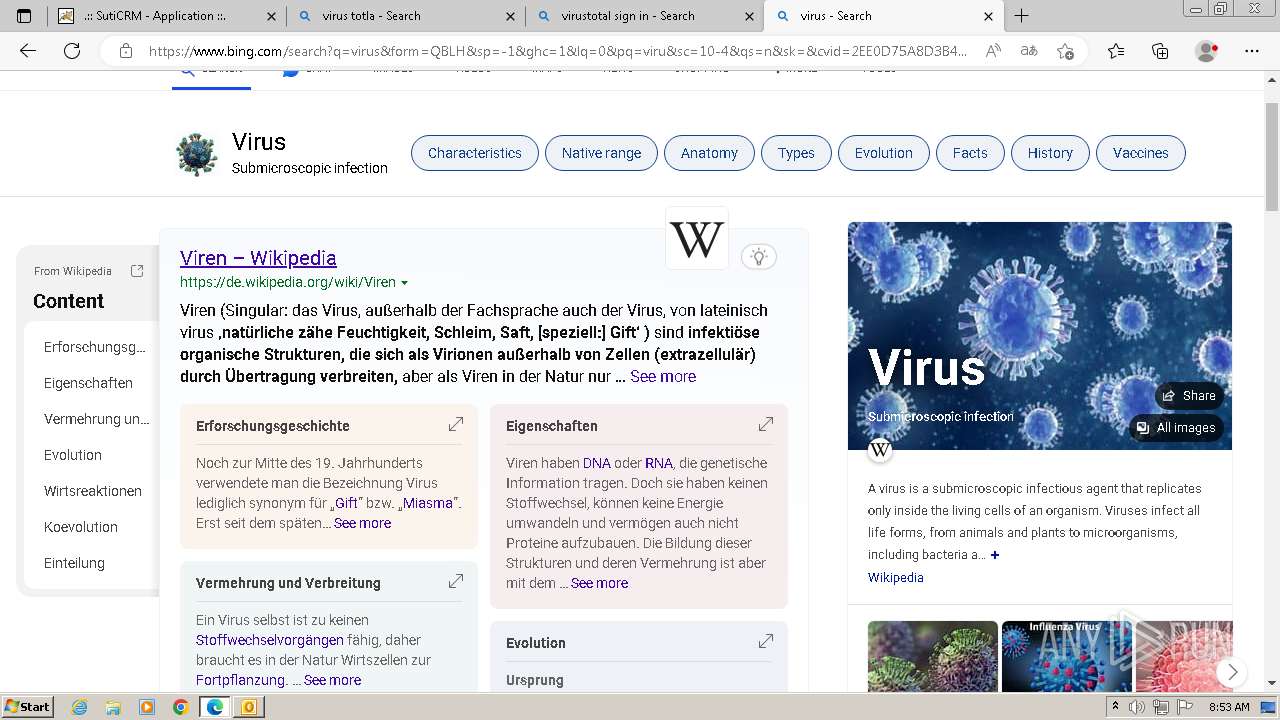Image resolution: width=1280 pixels, height=720 pixels.
Task: Open All images on the Virus panel
Action: pos(1176,427)
